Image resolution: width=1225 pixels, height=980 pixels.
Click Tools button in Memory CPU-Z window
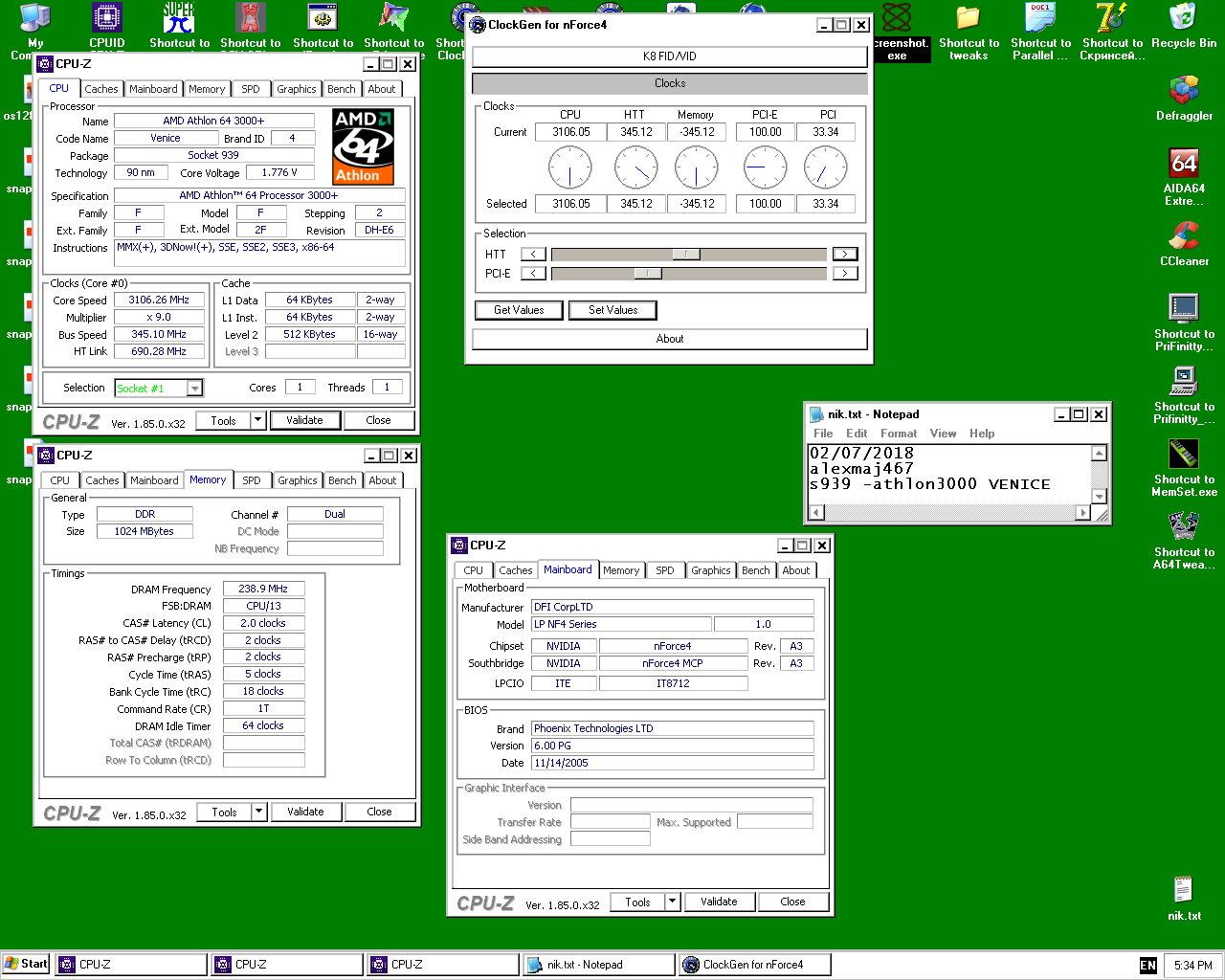point(224,812)
